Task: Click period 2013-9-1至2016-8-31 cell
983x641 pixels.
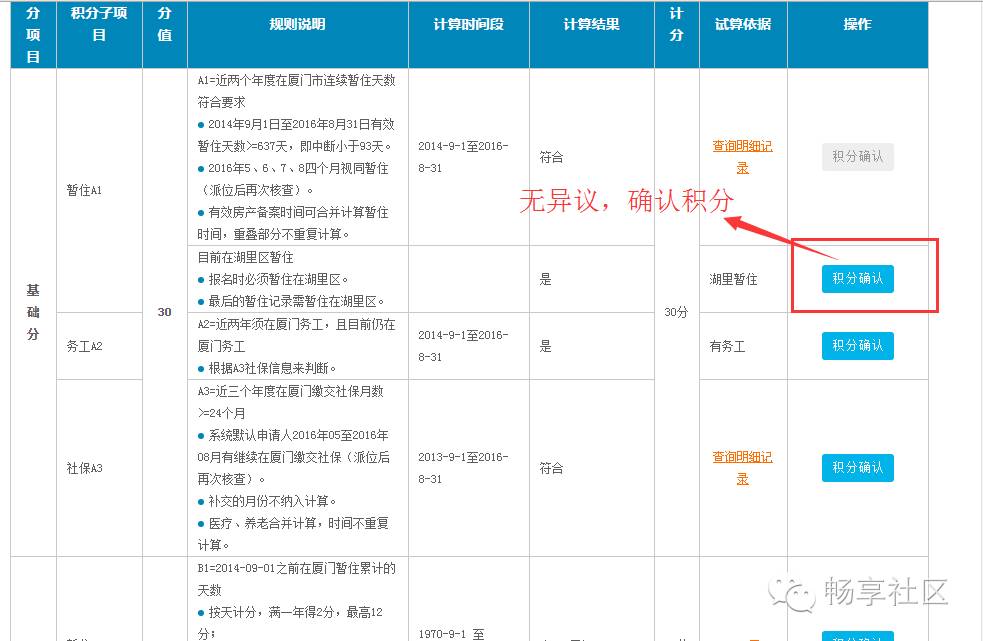Action: click(x=469, y=468)
